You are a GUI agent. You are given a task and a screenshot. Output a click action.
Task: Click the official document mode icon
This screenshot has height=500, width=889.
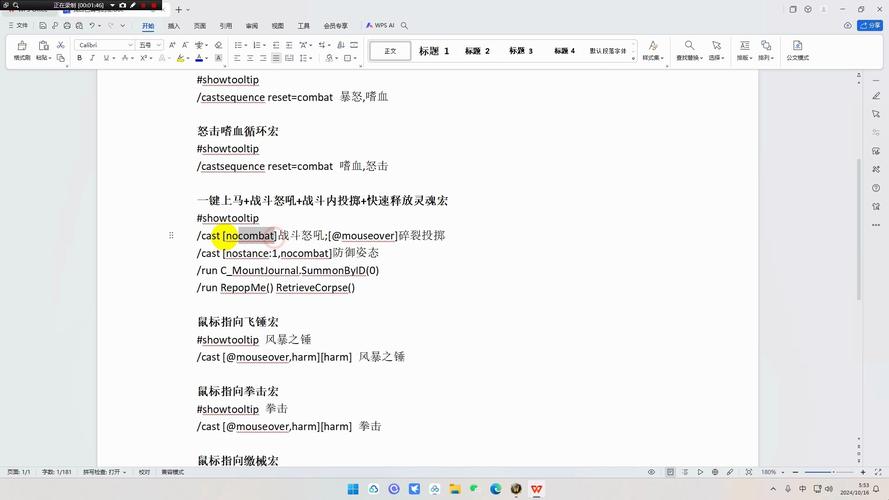pos(797,45)
